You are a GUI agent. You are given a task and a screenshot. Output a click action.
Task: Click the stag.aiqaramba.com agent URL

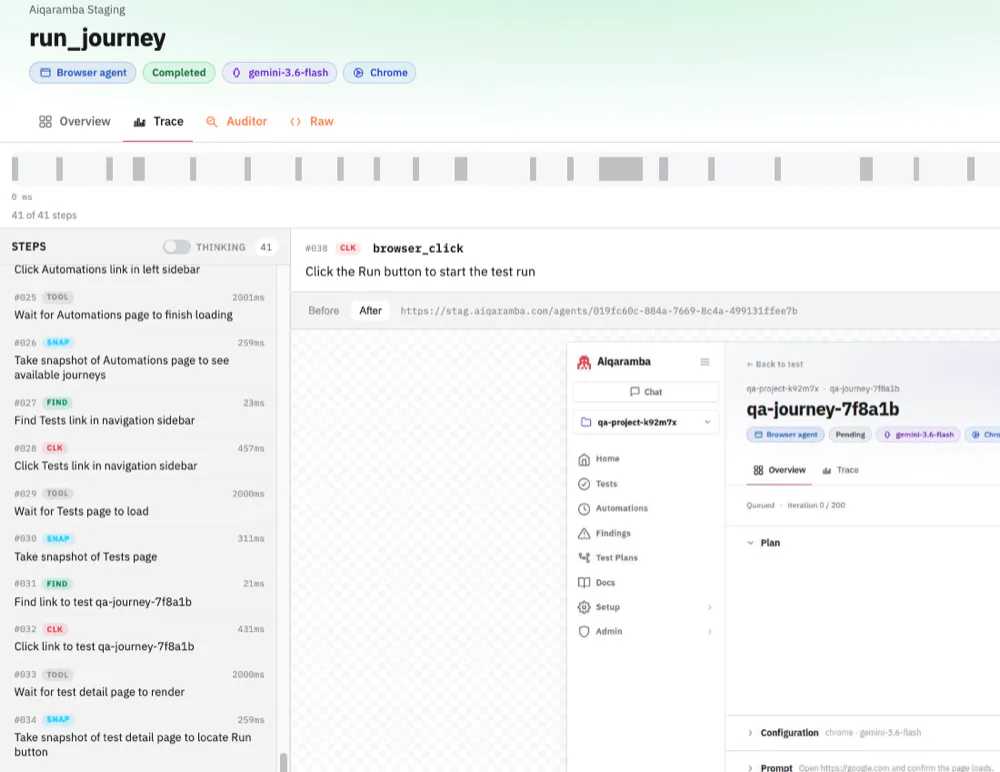click(599, 311)
